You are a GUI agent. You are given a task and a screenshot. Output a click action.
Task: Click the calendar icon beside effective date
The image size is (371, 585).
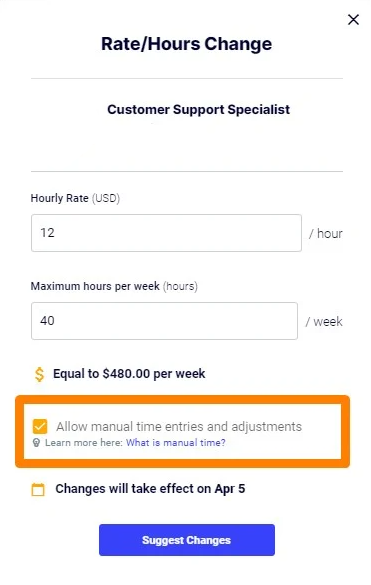click(x=38, y=489)
